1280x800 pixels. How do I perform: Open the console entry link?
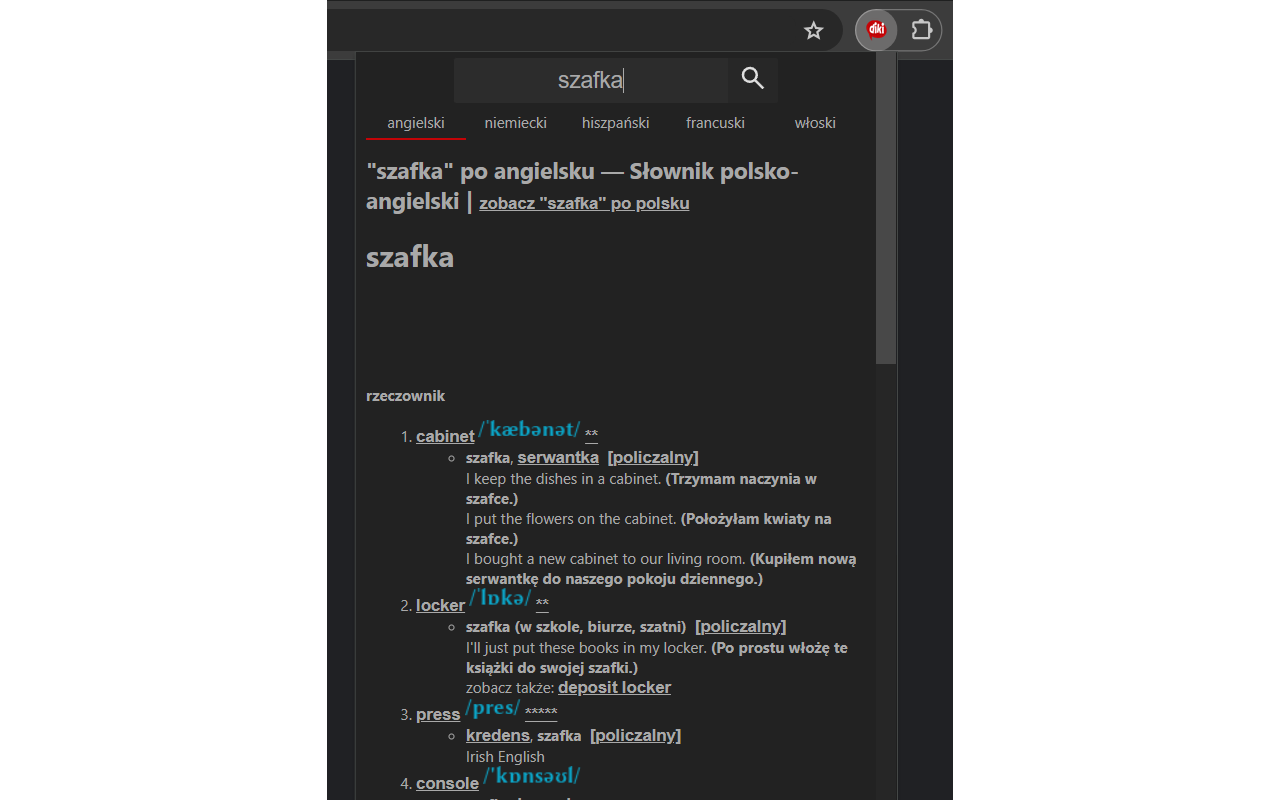(x=447, y=783)
